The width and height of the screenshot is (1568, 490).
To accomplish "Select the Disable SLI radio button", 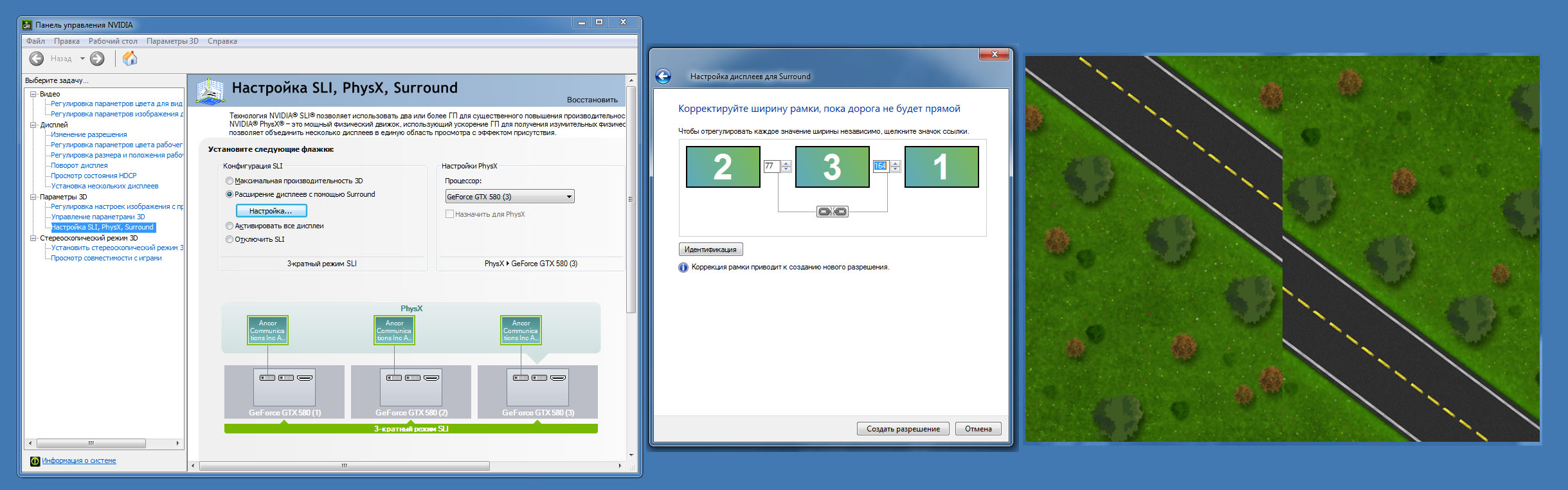I will point(230,240).
